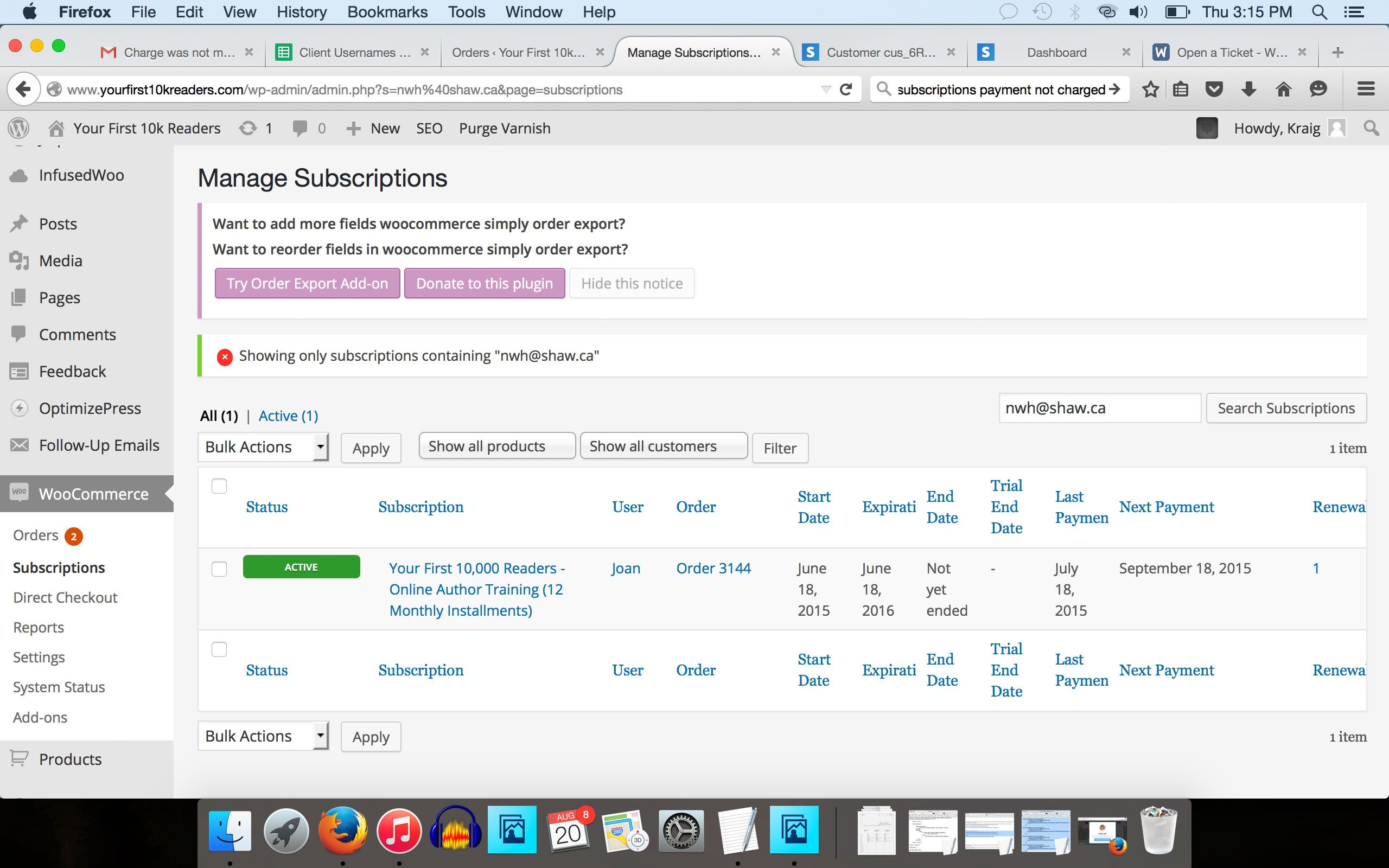The width and height of the screenshot is (1389, 868).
Task: Open OptimizePress in the sidebar
Action: [90, 408]
